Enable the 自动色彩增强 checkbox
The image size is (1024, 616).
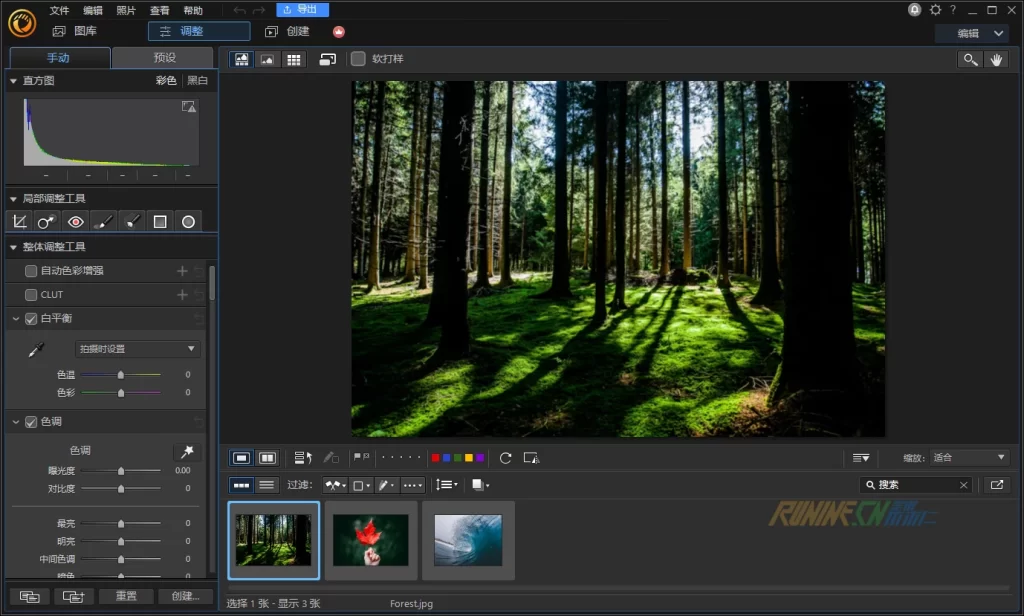31,271
